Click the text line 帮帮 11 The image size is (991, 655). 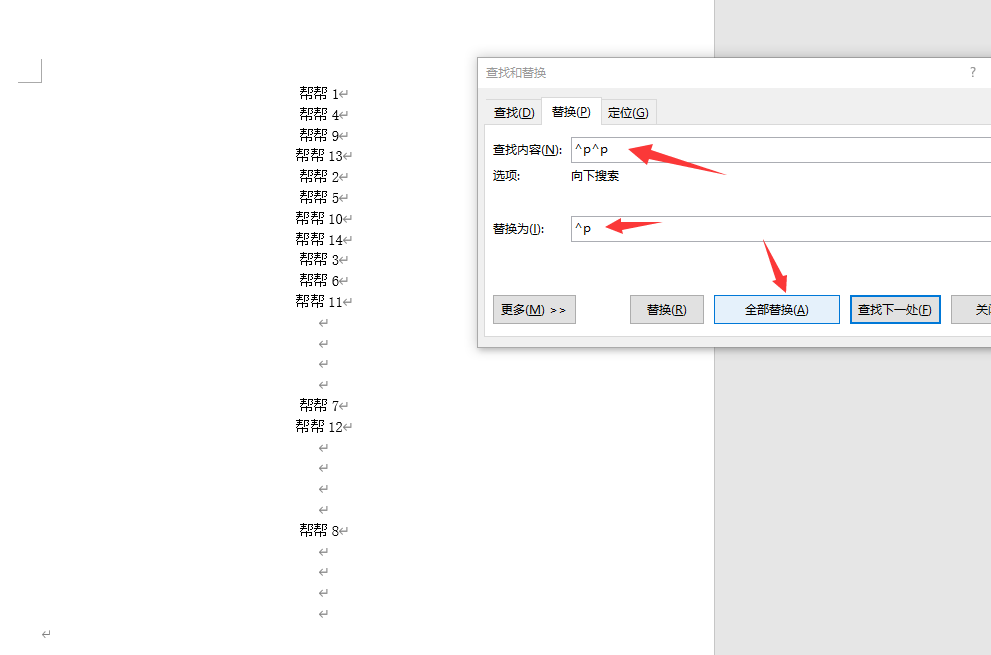click(319, 302)
